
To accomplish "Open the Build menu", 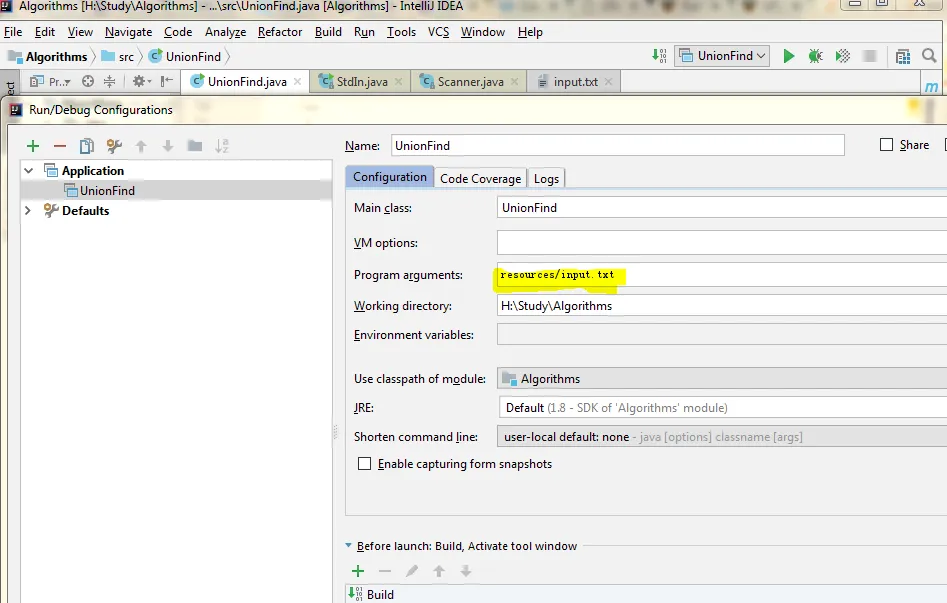I will (328, 32).
